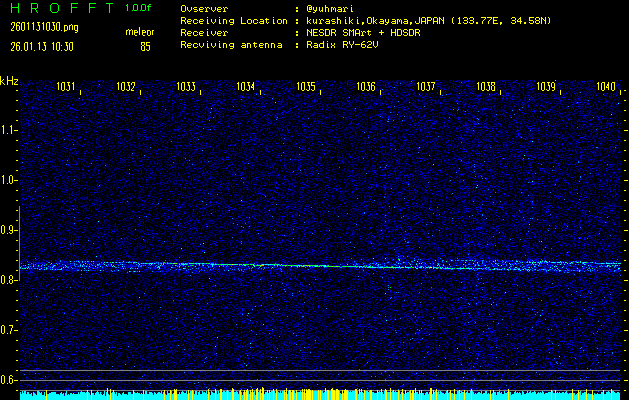
Task: Click the cyan intensity bar at bottom
Action: click(x=320, y=396)
